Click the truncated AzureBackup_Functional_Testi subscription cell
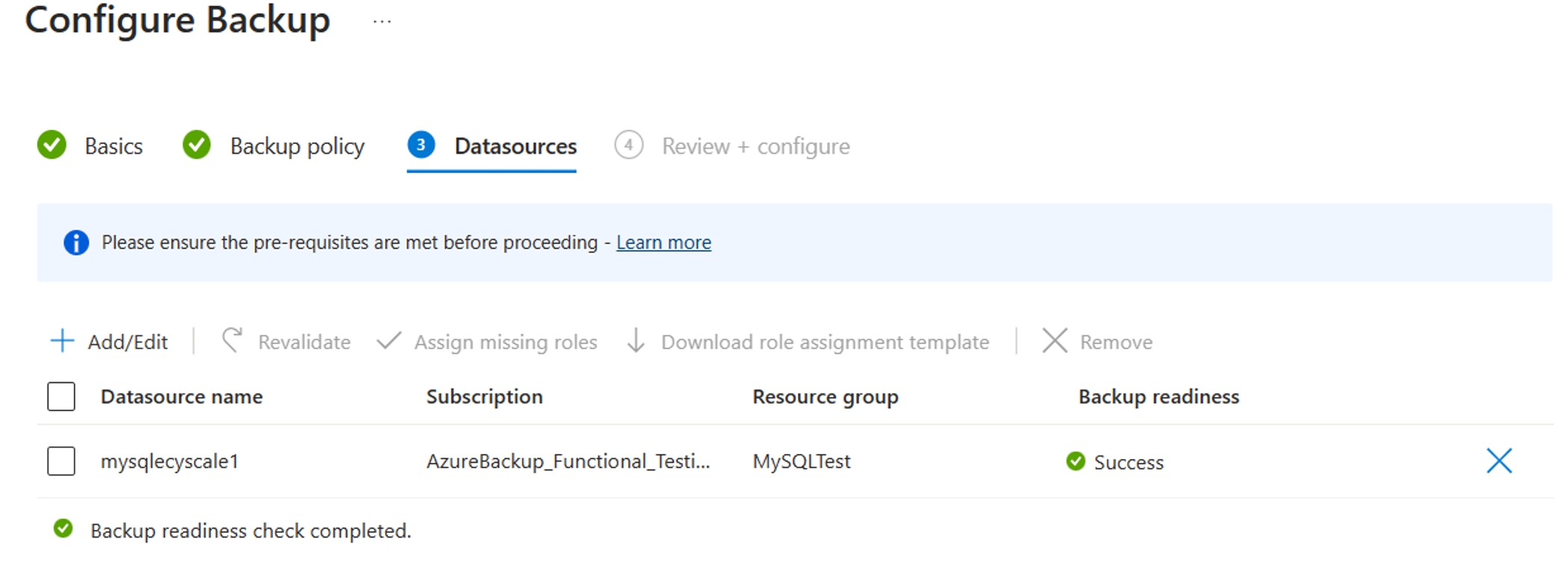 (x=568, y=461)
